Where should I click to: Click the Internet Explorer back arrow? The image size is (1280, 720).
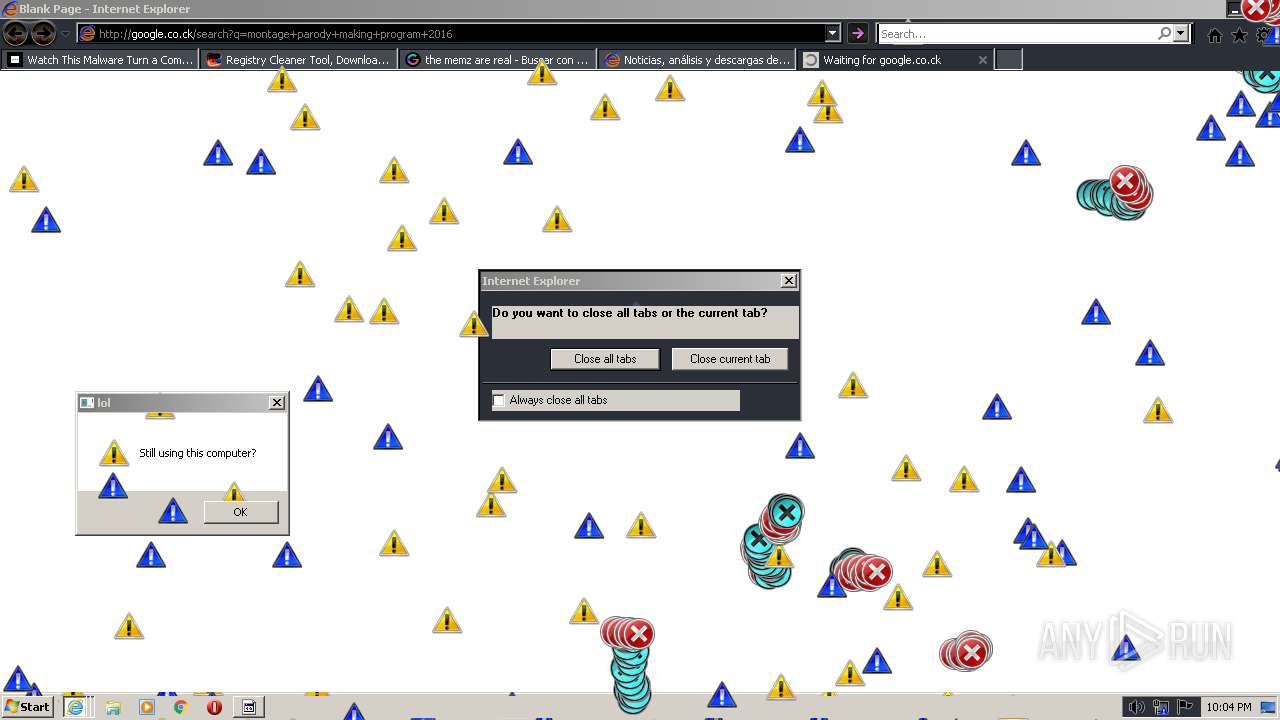click(16, 34)
